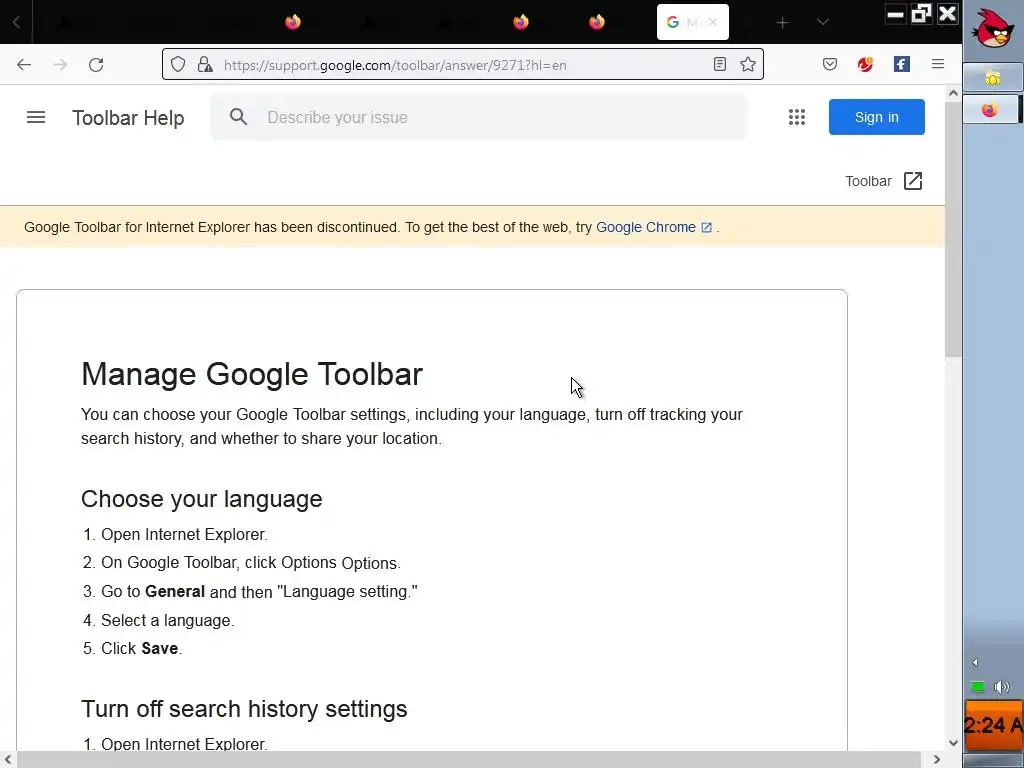The width and height of the screenshot is (1024, 768).
Task: Open the Google apps grid
Action: 797,117
